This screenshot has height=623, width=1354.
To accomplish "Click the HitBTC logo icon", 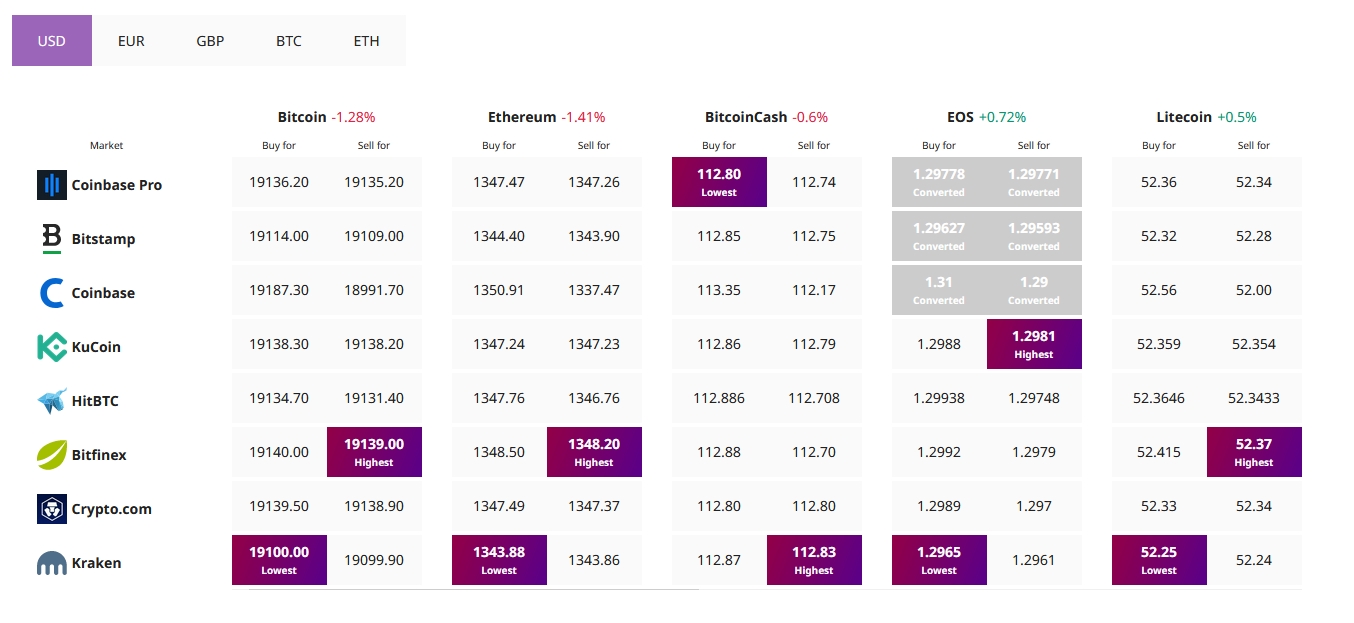I will tap(52, 401).
